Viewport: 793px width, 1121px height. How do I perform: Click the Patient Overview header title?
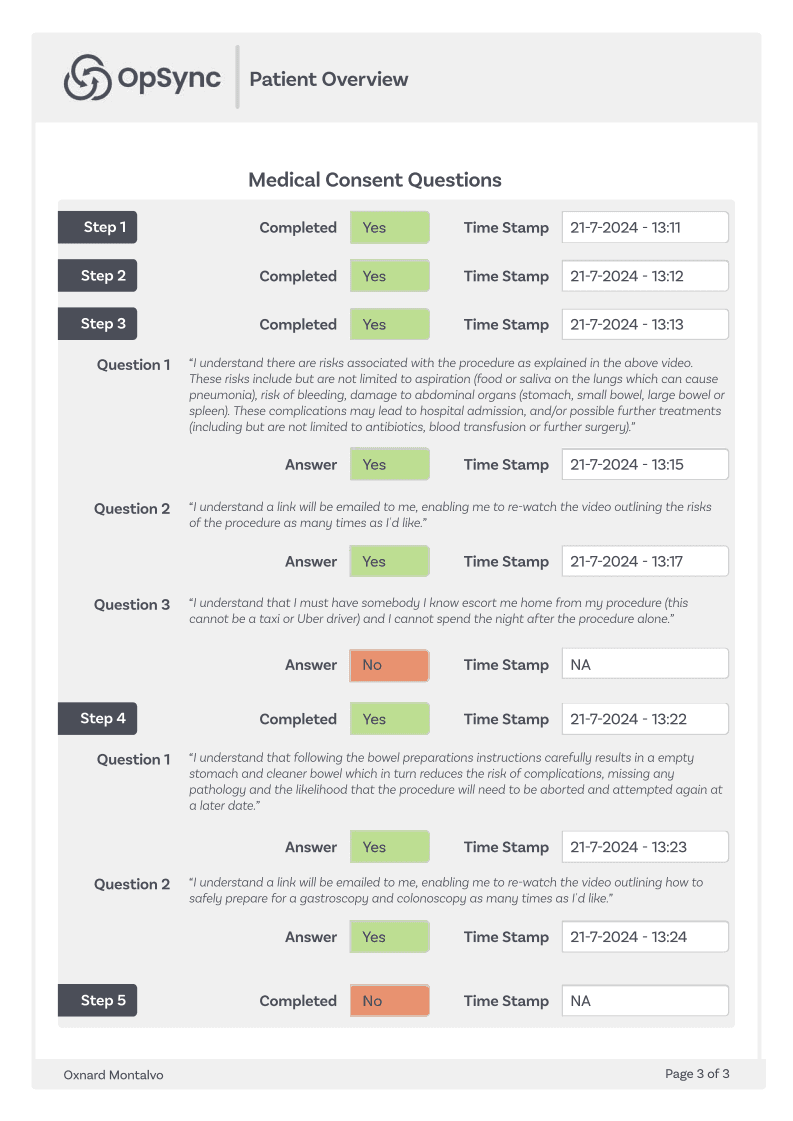[x=329, y=79]
